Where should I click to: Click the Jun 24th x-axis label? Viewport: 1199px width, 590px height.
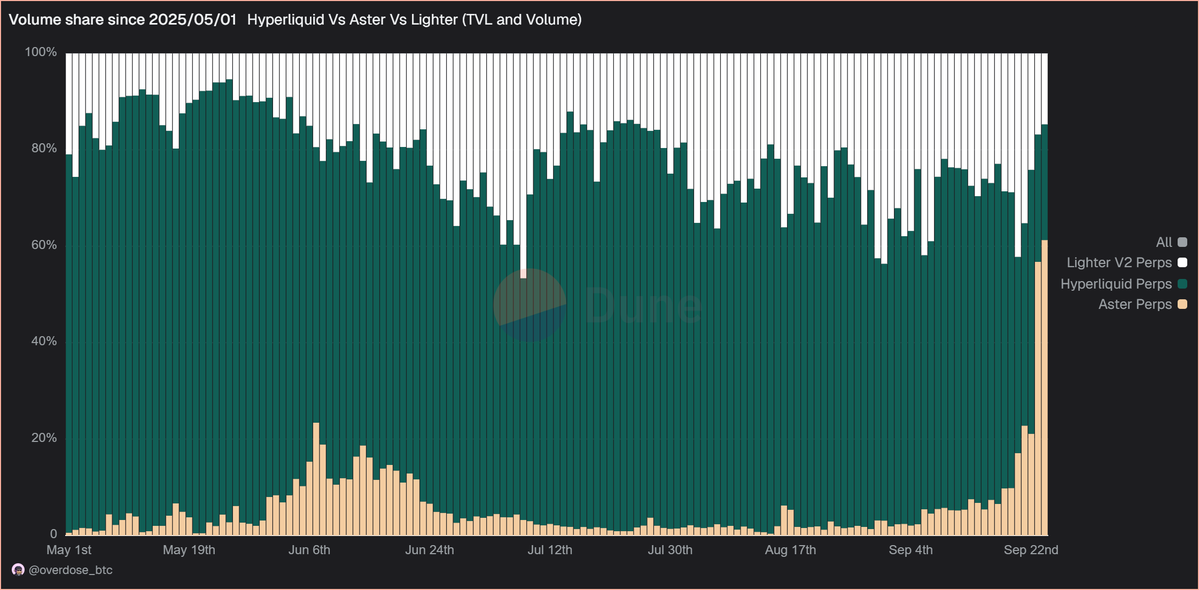pos(431,550)
